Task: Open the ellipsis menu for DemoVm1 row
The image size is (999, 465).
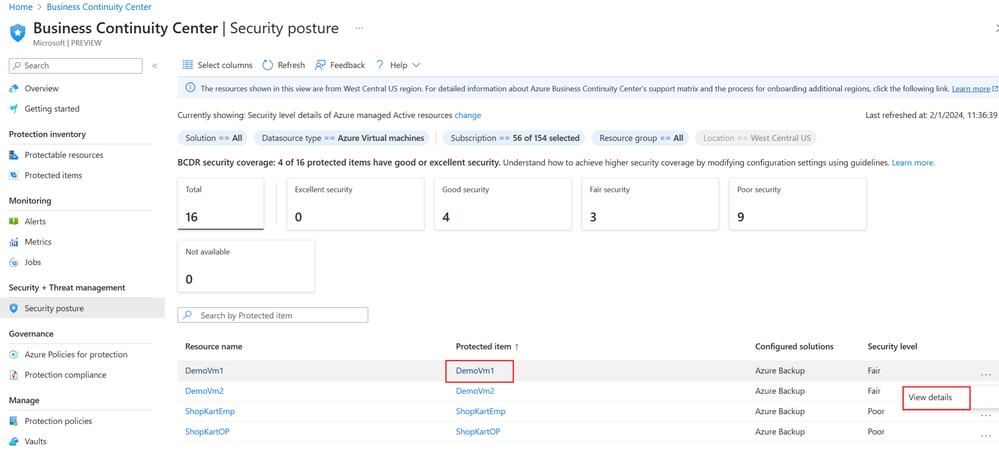Action: [x=986, y=374]
